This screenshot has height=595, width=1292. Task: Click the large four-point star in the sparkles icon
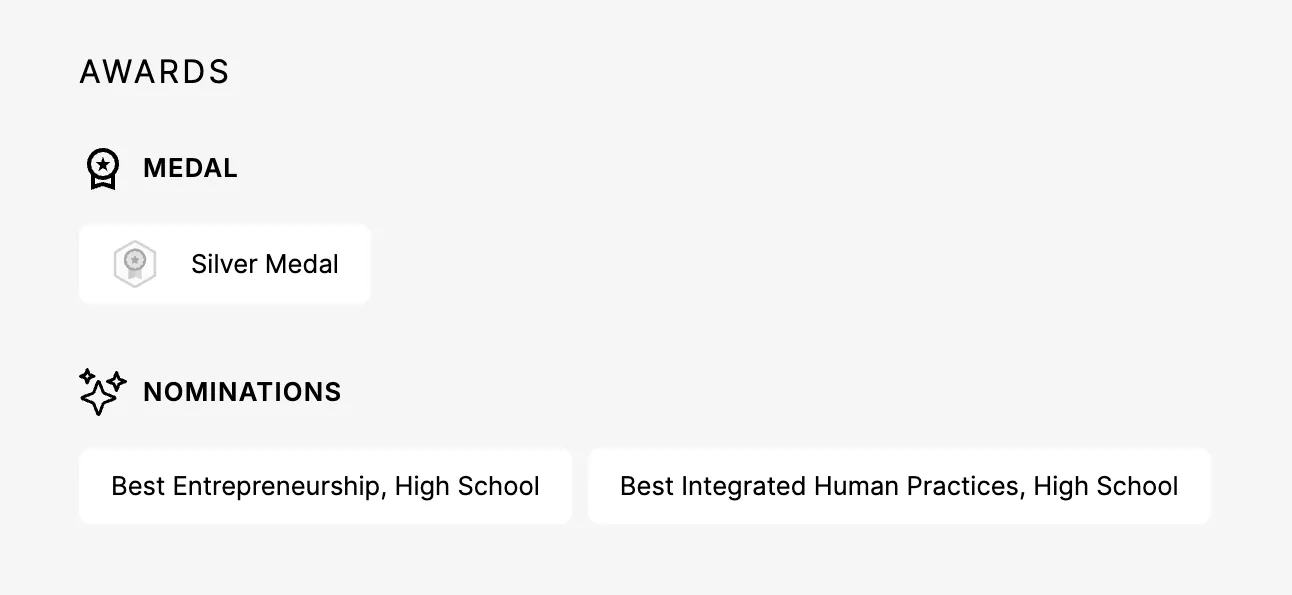98,399
